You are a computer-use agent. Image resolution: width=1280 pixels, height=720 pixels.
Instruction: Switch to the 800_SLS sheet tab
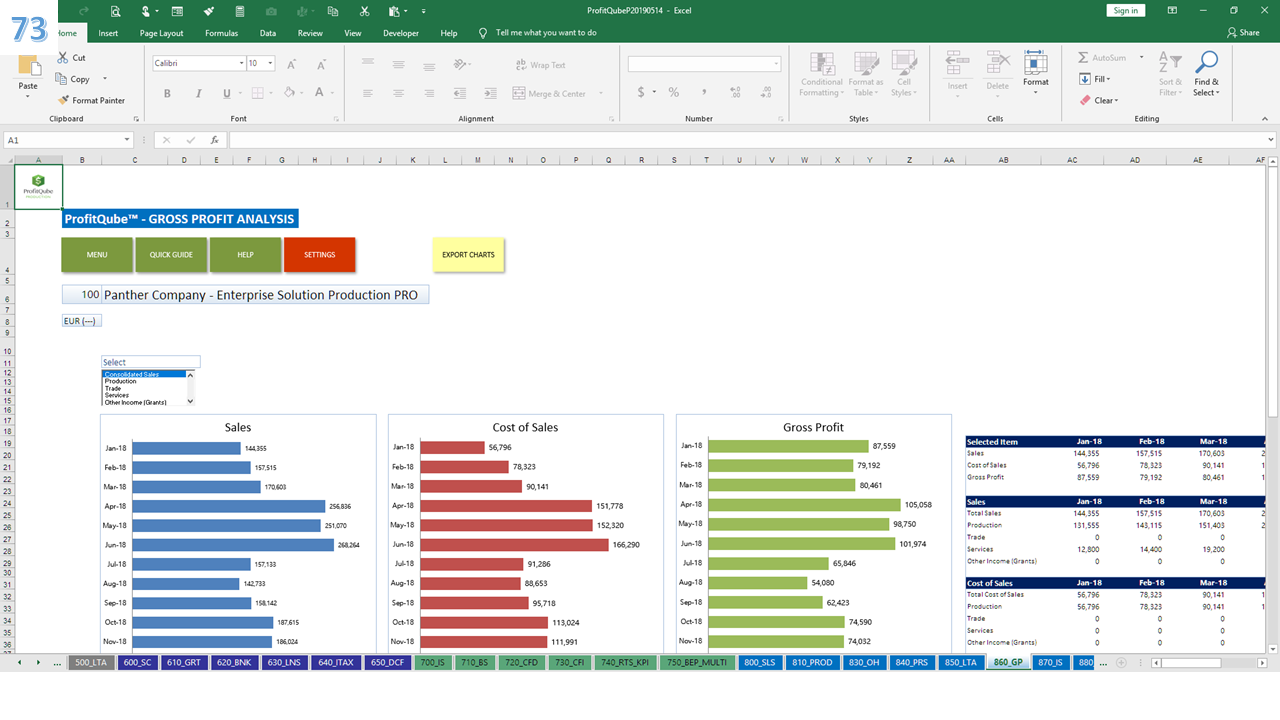tap(758, 662)
